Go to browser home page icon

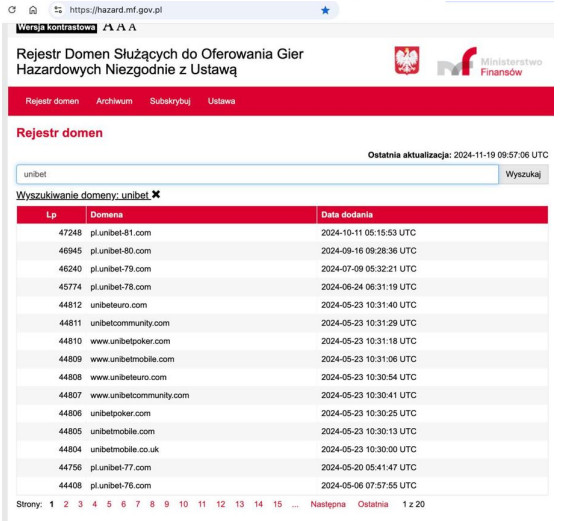(x=33, y=10)
